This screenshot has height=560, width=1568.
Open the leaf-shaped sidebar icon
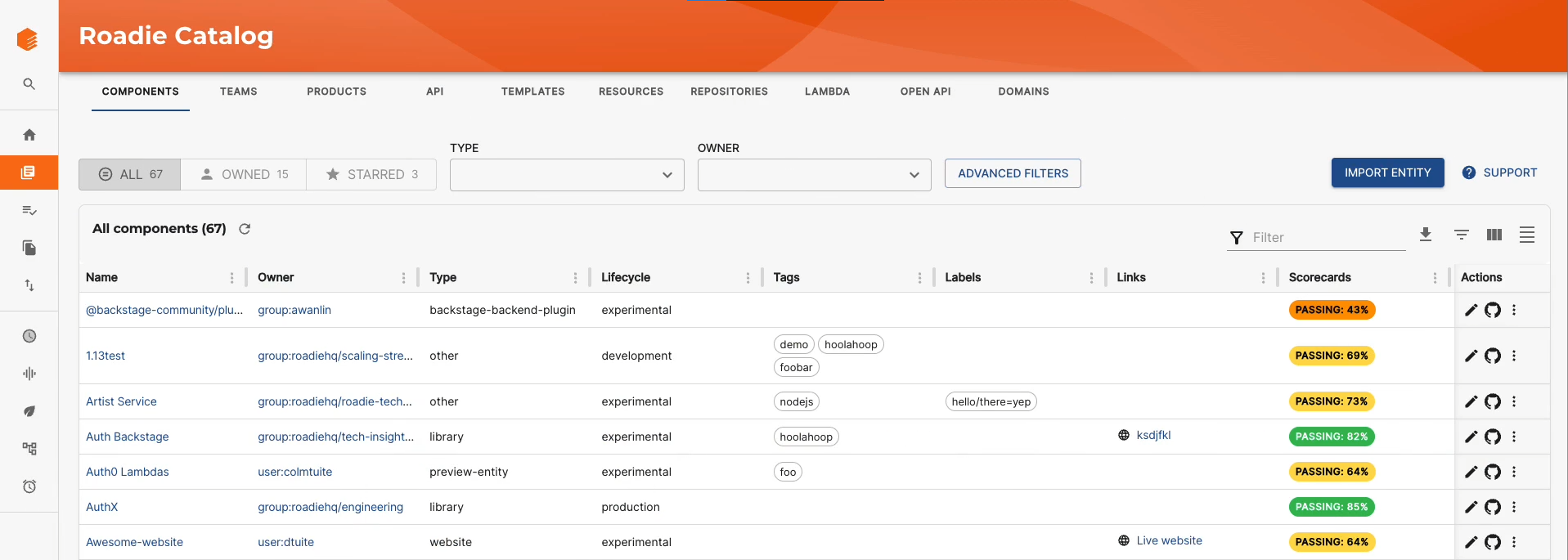(29, 411)
